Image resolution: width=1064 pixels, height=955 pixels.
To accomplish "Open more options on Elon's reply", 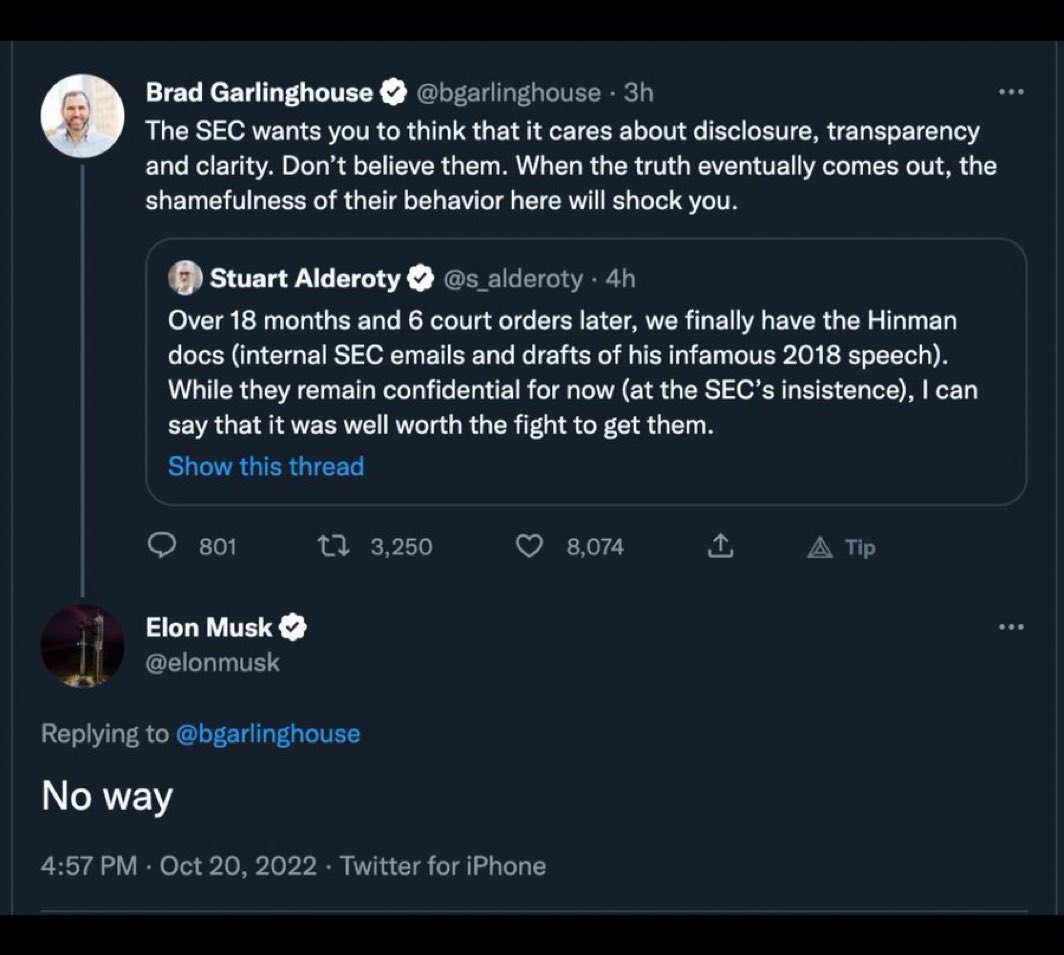I will click(x=1011, y=627).
